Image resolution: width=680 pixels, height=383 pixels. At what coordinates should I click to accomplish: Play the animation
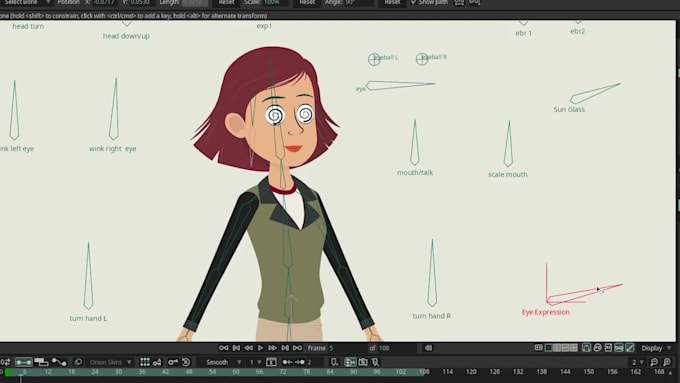[260, 348]
